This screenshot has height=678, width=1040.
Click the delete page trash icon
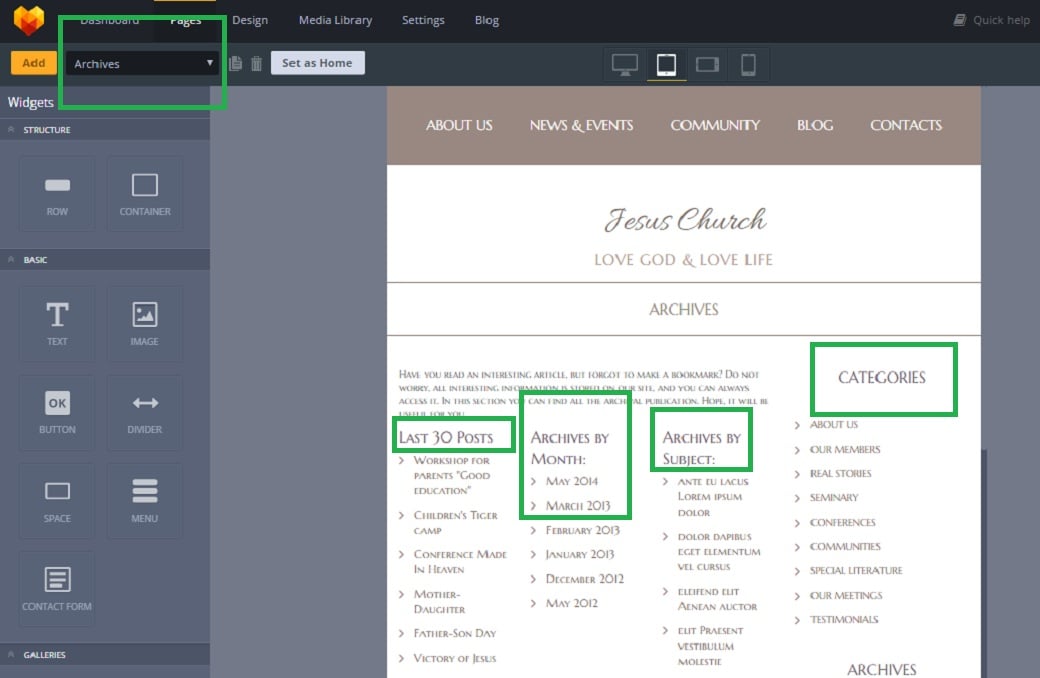(256, 64)
